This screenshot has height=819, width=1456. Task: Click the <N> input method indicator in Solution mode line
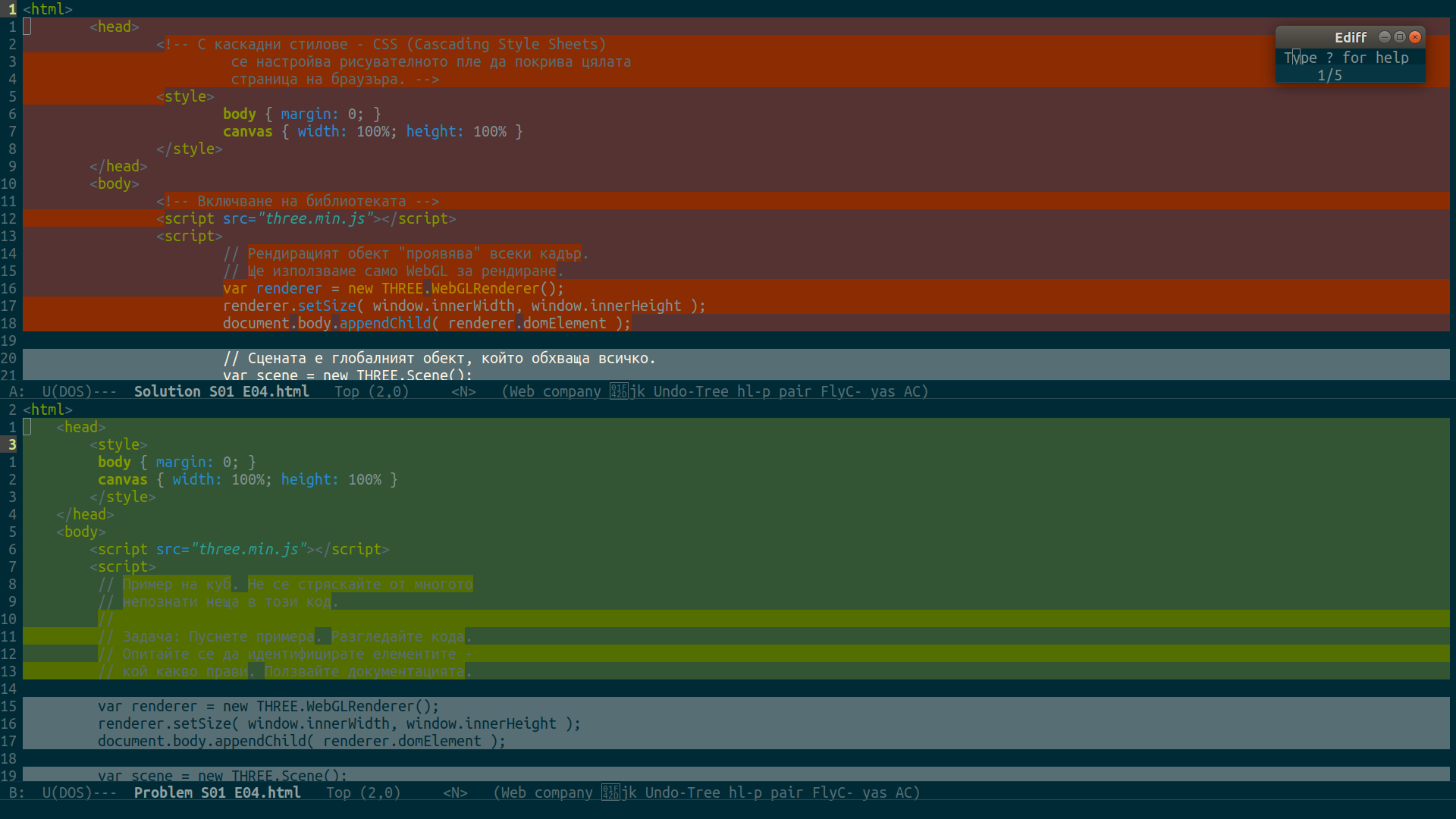tap(463, 391)
